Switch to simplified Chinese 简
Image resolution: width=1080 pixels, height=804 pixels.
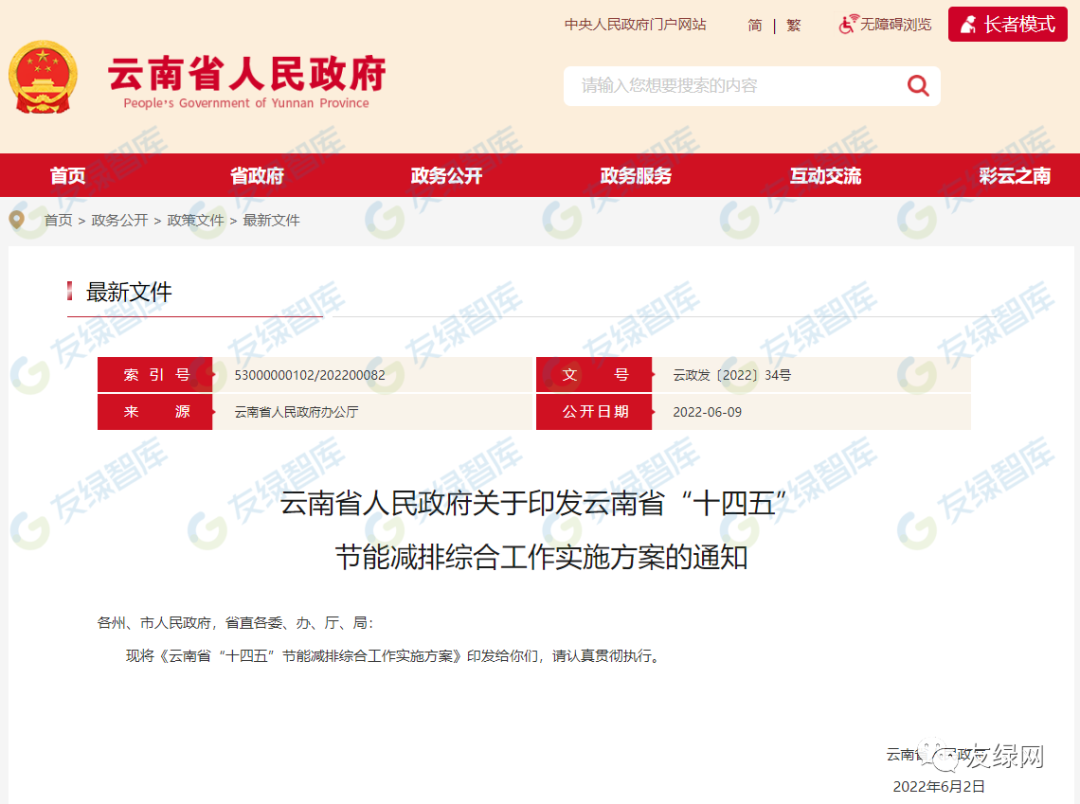pos(755,25)
